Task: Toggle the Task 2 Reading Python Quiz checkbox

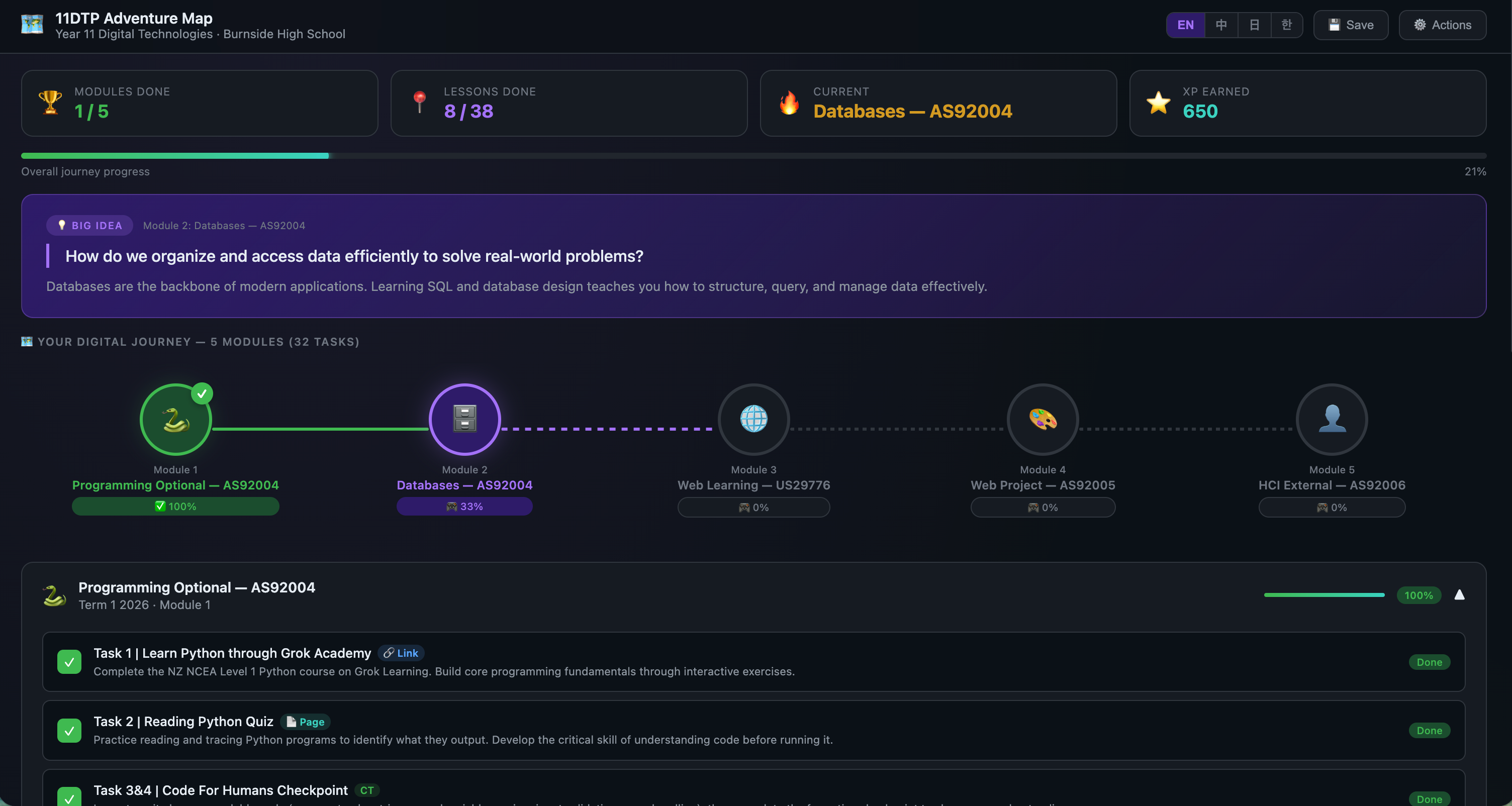Action: pyautogui.click(x=69, y=730)
